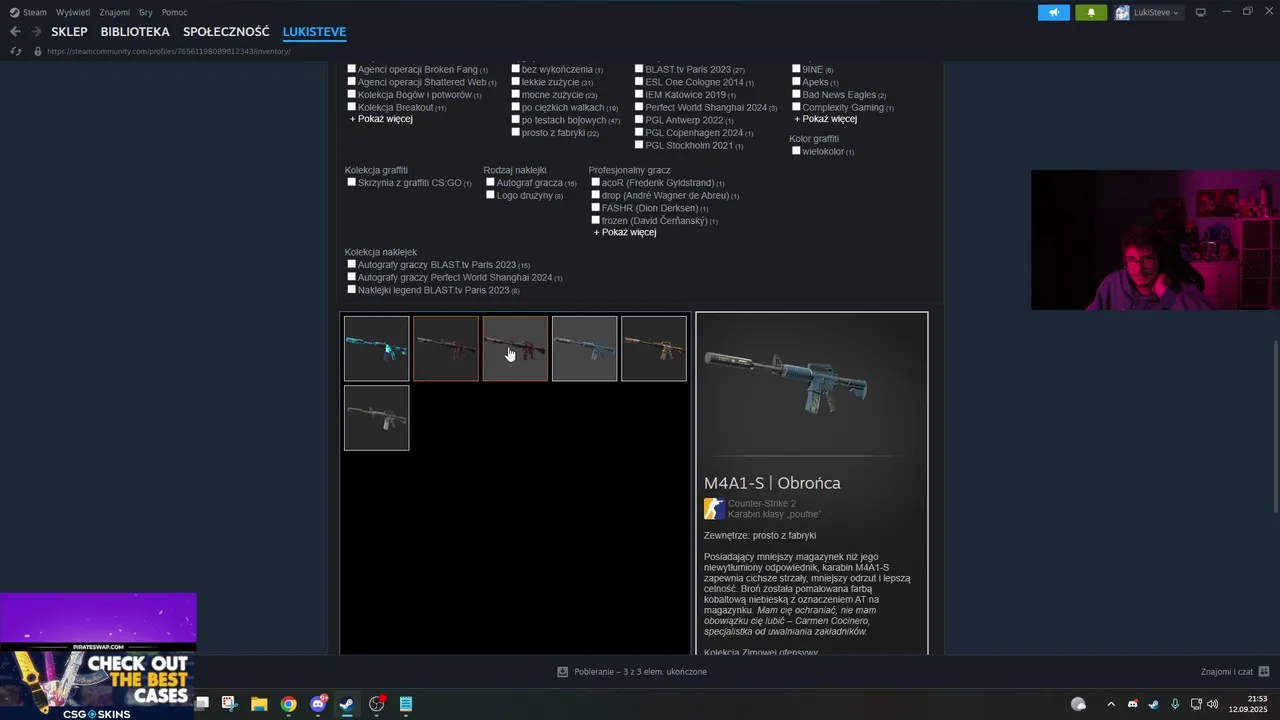Open the Pomoc menu
The width and height of the screenshot is (1280, 720).
click(174, 12)
